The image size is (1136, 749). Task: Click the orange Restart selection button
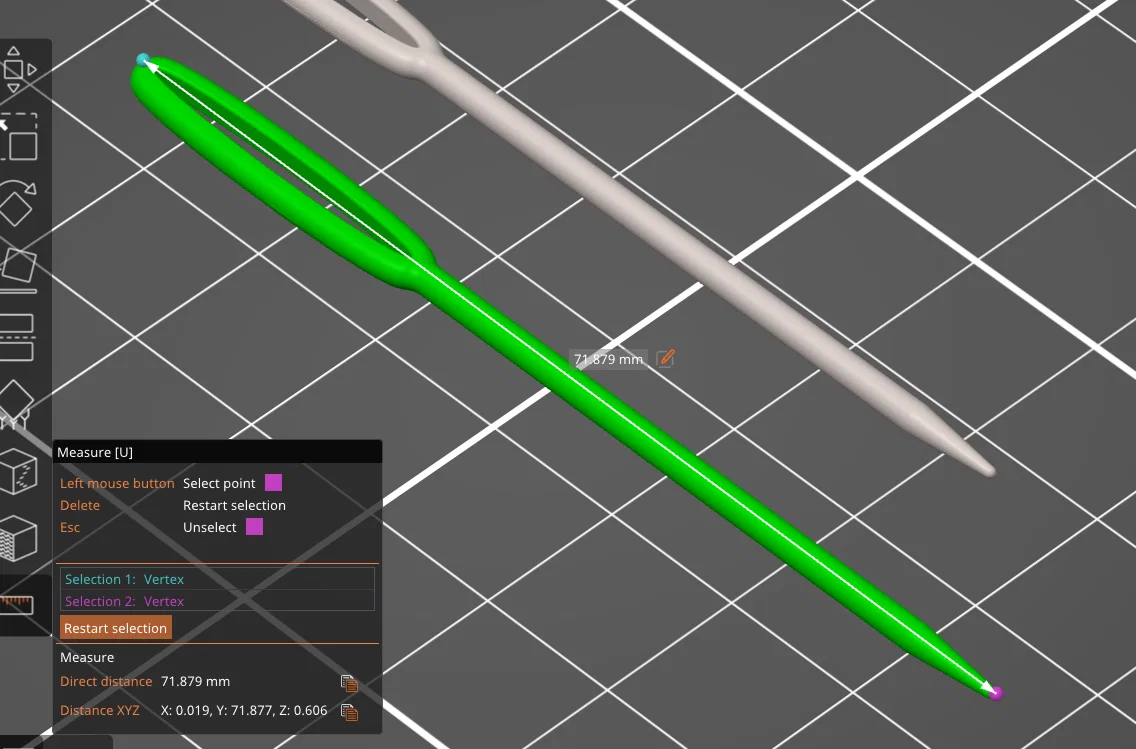115,628
